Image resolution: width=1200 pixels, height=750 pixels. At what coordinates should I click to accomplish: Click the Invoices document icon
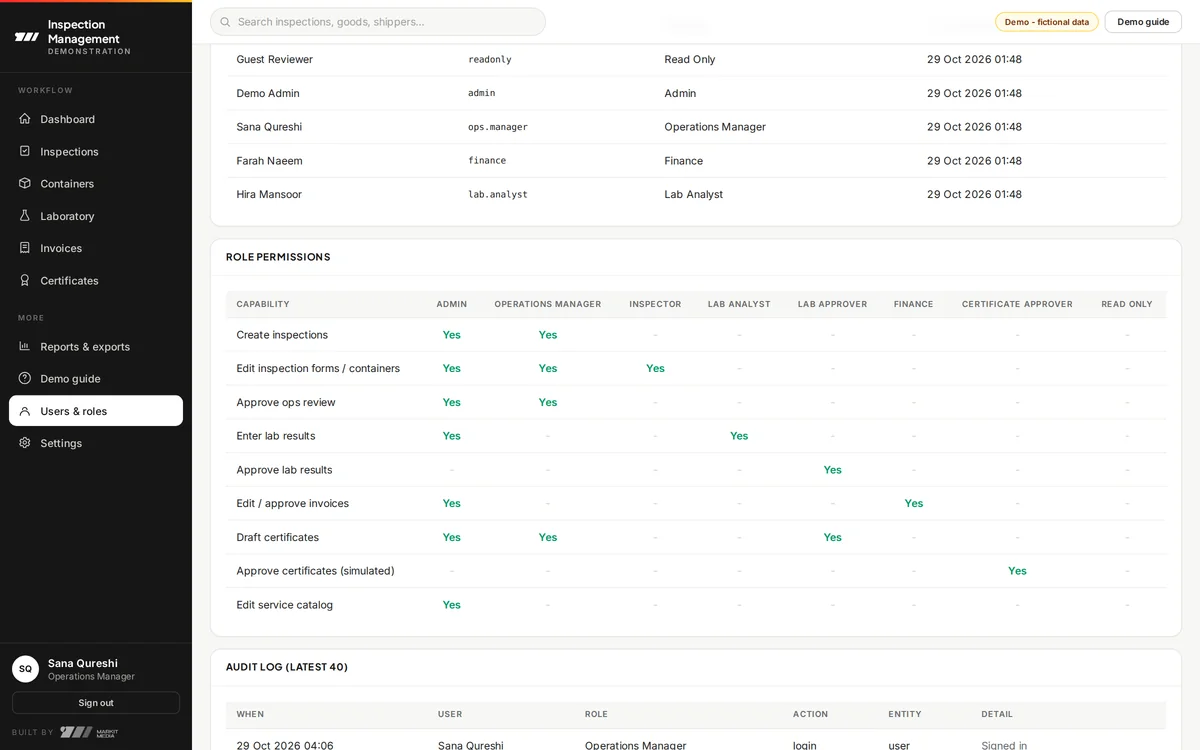pos(25,248)
